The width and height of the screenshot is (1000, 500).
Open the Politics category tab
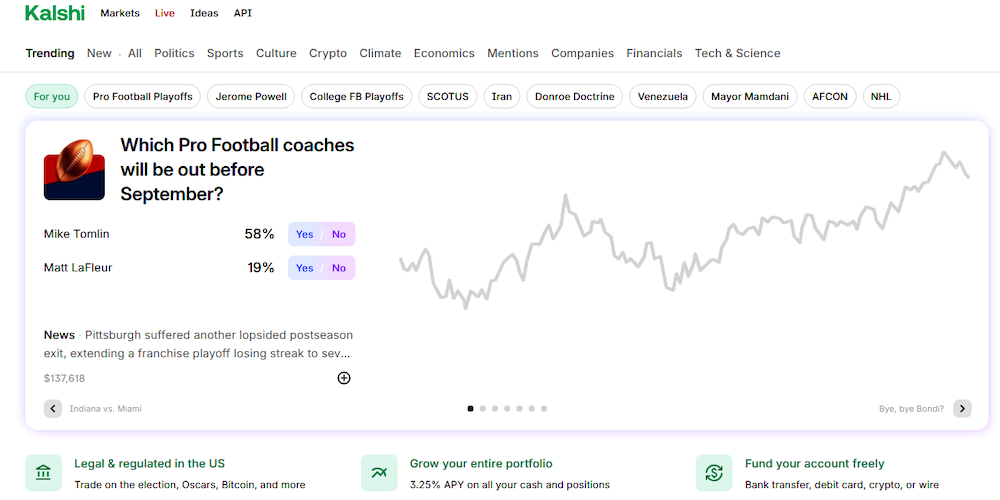pos(174,53)
